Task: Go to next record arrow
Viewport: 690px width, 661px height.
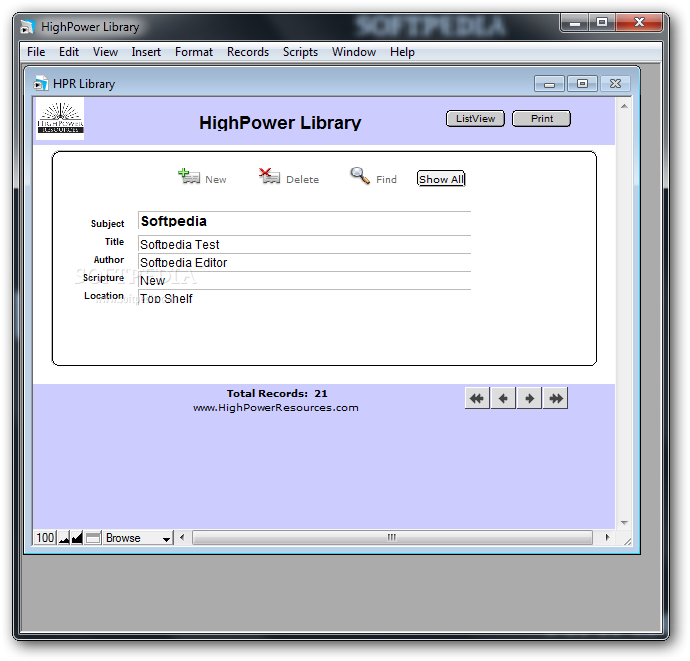Action: [529, 398]
